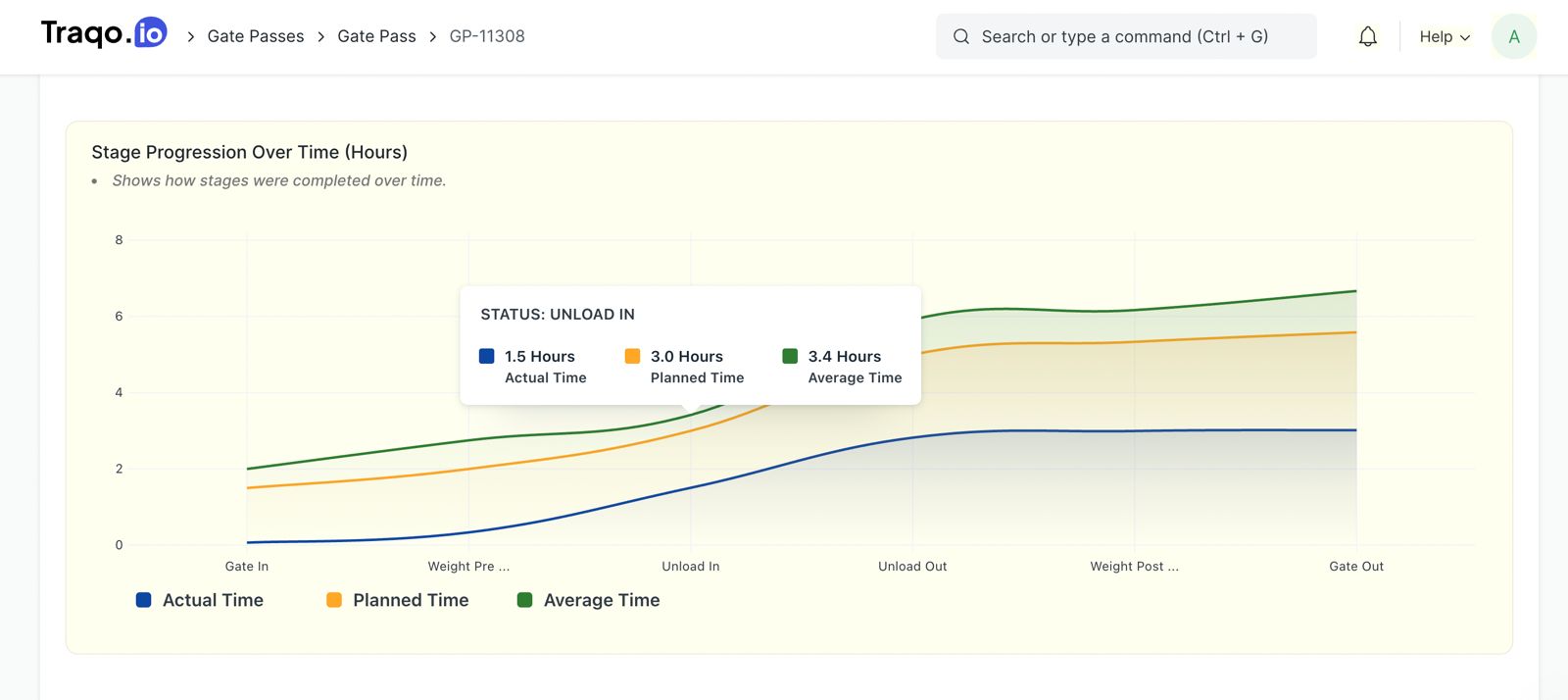
Task: Open the user avatar 'A' menu
Action: (1513, 37)
